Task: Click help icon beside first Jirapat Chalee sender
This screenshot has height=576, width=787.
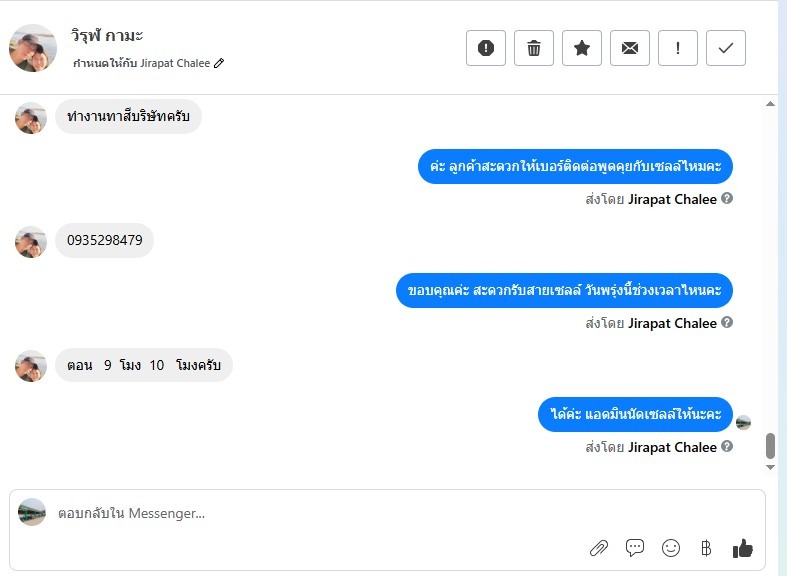Action: pos(727,199)
